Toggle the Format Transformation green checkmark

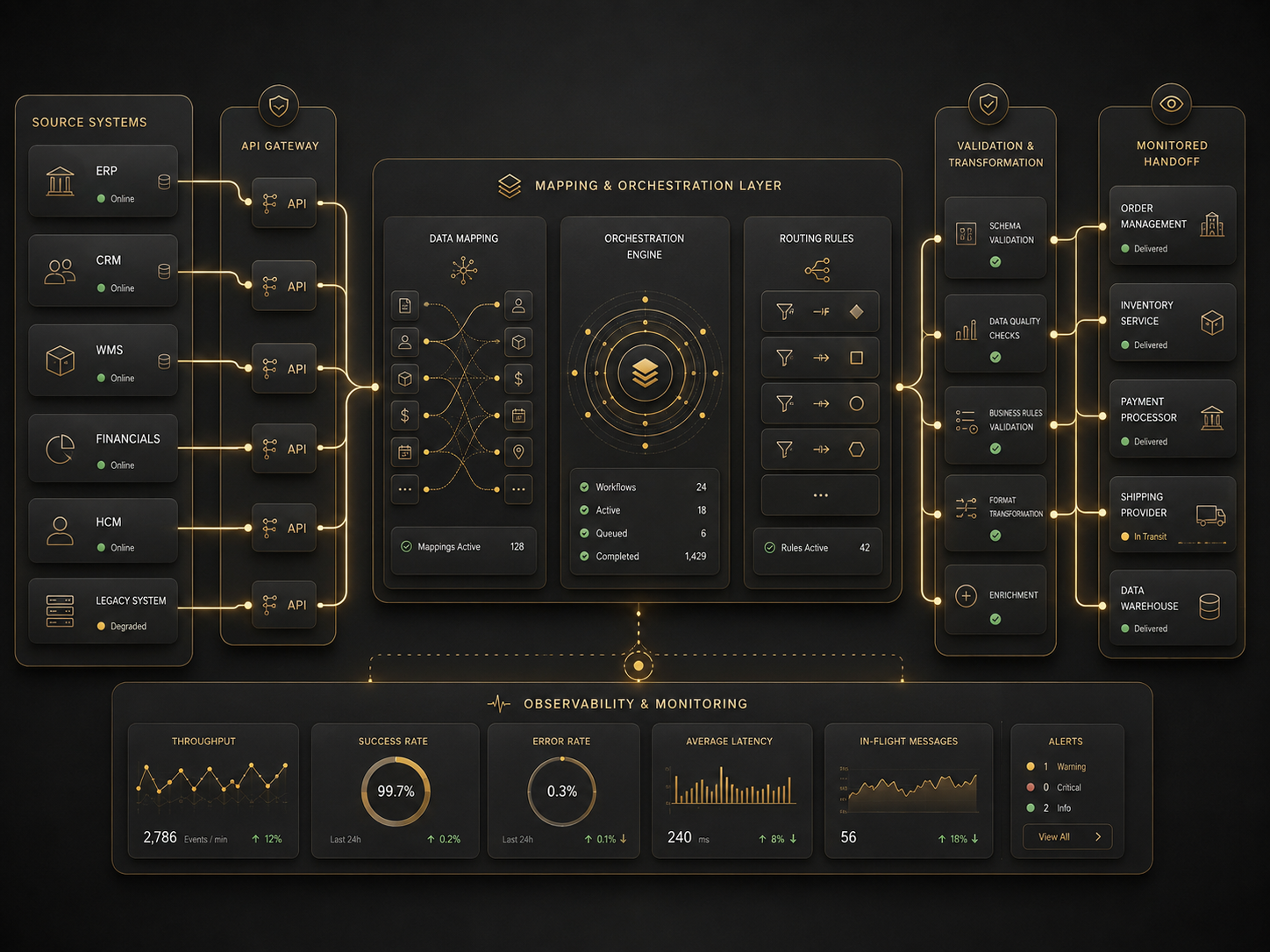pyautogui.click(x=995, y=536)
